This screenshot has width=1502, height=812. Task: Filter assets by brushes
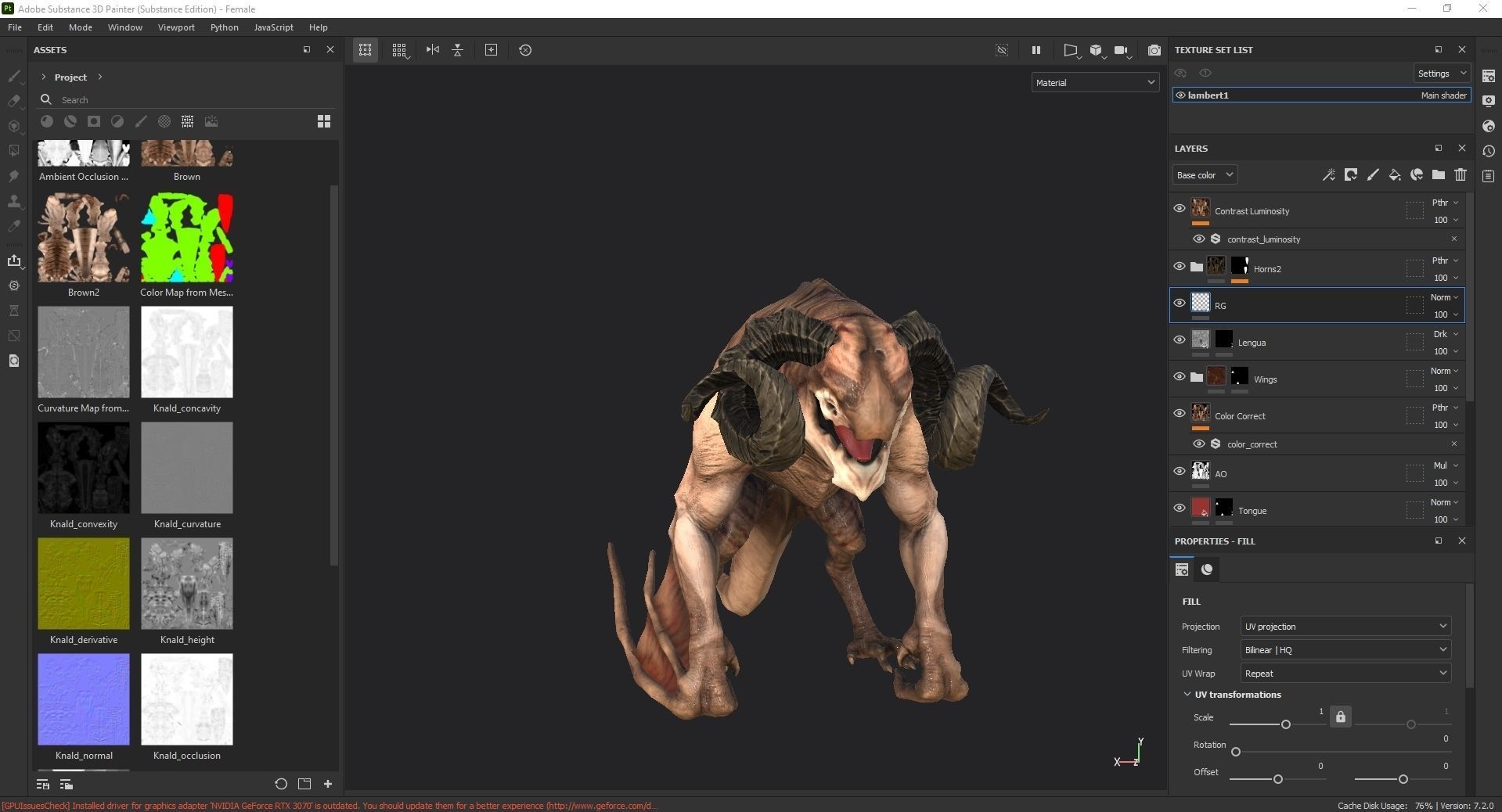click(141, 121)
